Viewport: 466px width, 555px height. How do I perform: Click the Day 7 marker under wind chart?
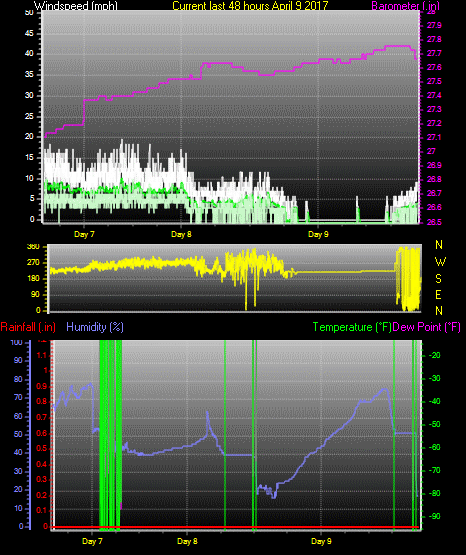[x=84, y=234]
